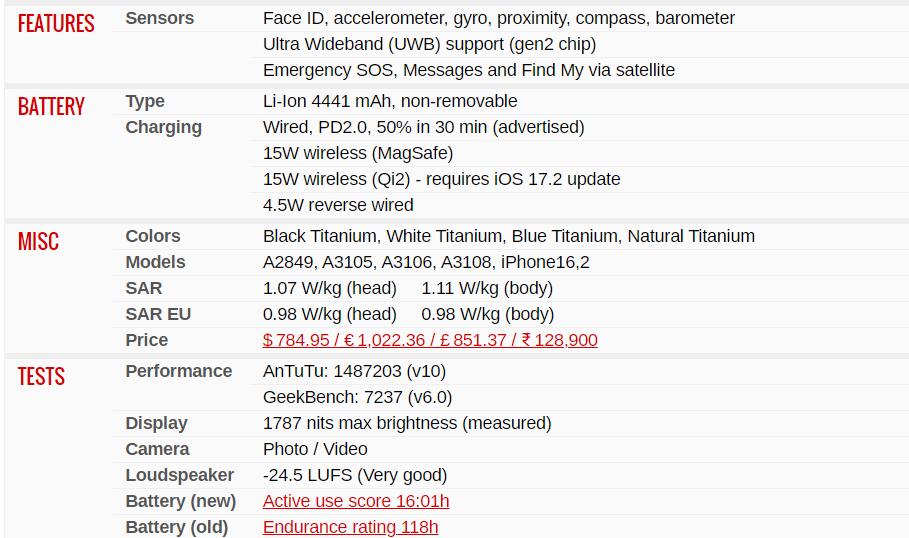Click the Battery (new) label

180,501
